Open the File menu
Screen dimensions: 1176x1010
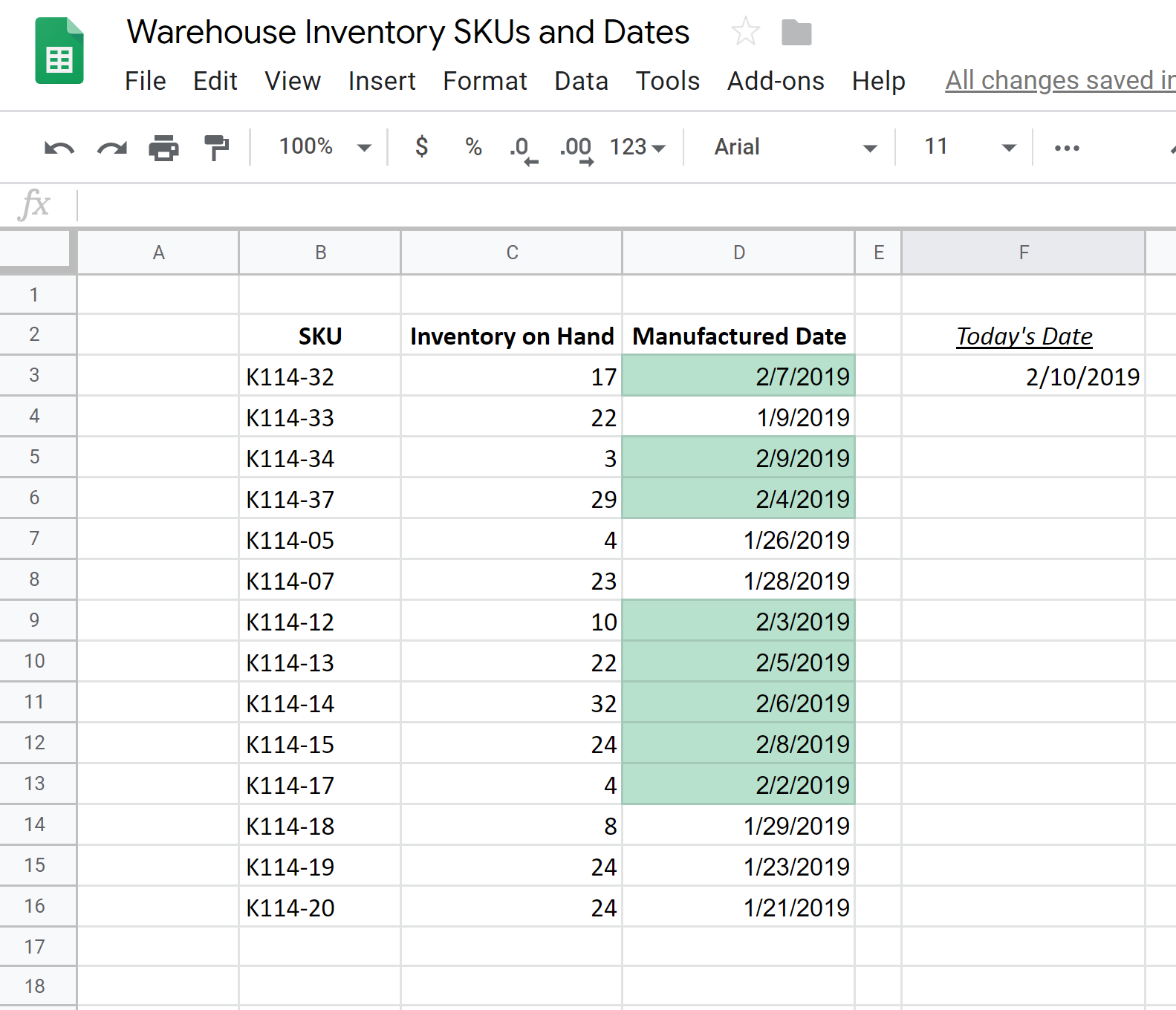click(x=146, y=80)
